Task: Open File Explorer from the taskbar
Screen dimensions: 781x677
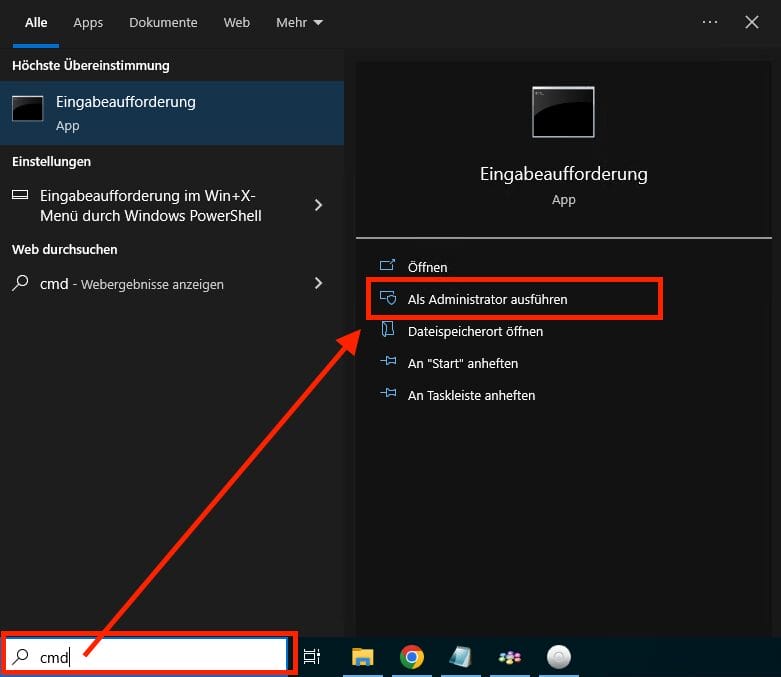Action: tap(362, 657)
